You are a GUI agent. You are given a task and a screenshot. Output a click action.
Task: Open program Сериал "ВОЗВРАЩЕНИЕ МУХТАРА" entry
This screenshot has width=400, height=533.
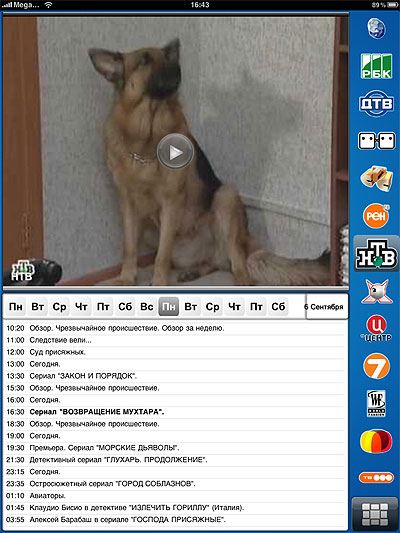pos(175,412)
